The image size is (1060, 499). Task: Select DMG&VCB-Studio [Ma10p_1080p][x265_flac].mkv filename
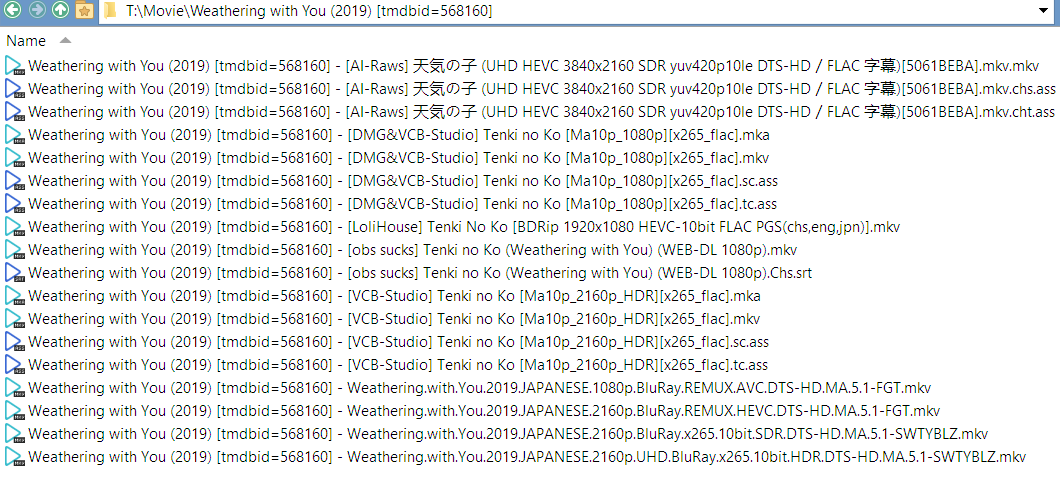click(x=399, y=158)
